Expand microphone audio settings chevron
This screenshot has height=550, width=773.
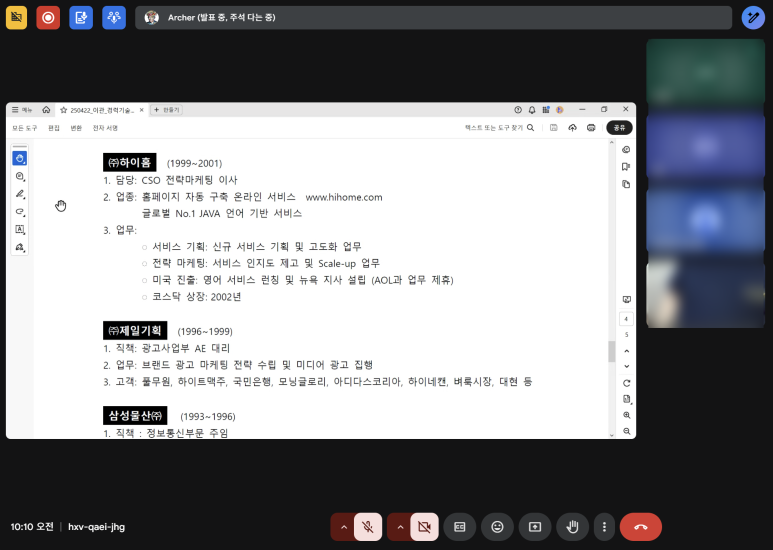click(344, 527)
